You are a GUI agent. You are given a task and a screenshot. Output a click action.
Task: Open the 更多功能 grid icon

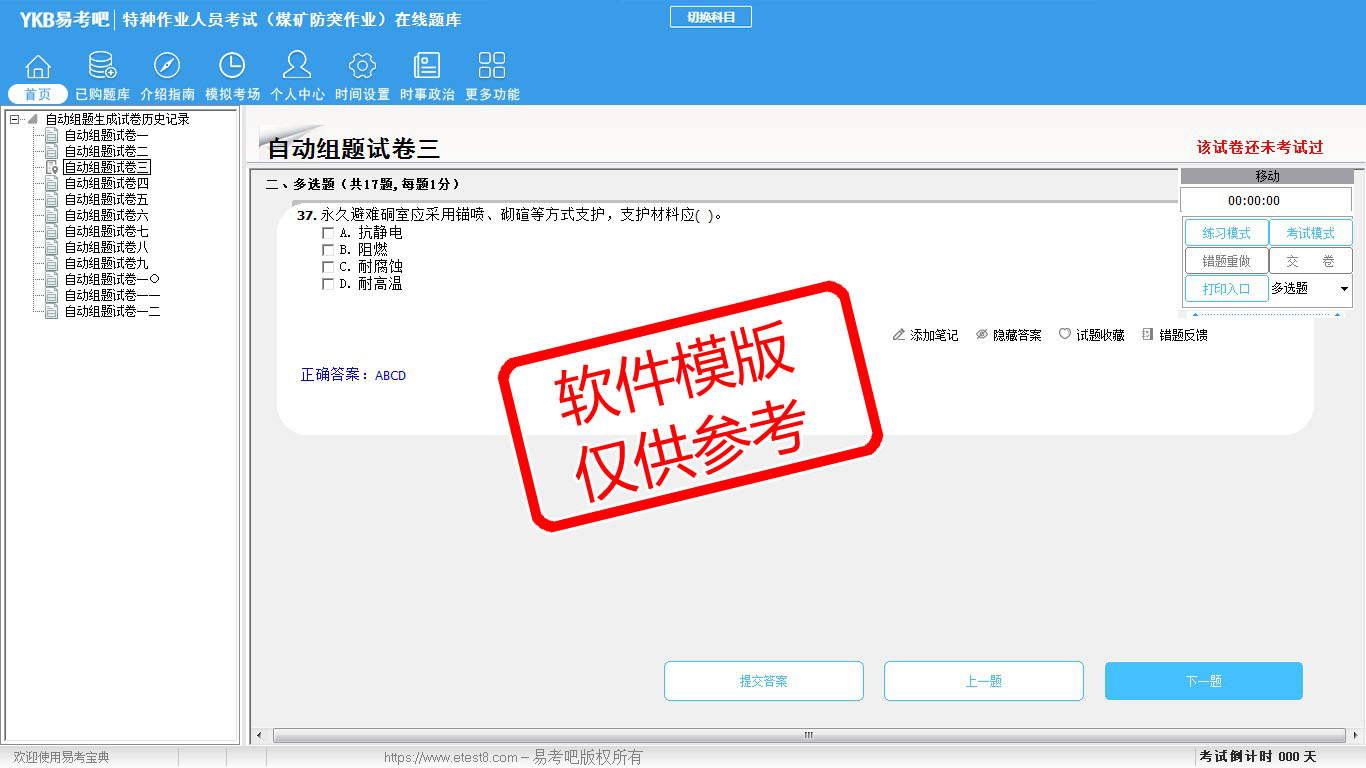click(492, 66)
